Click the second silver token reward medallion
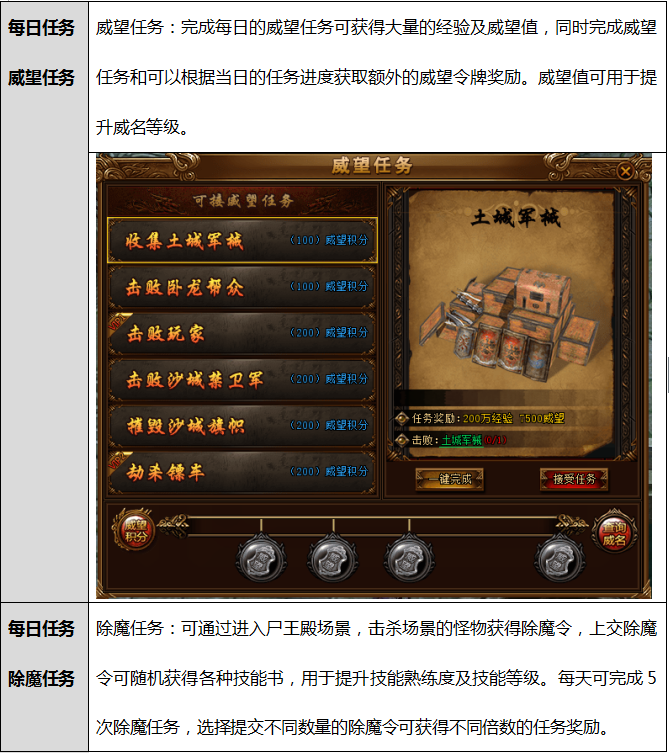Image resolution: width=669 pixels, height=753 pixels. tap(332, 559)
